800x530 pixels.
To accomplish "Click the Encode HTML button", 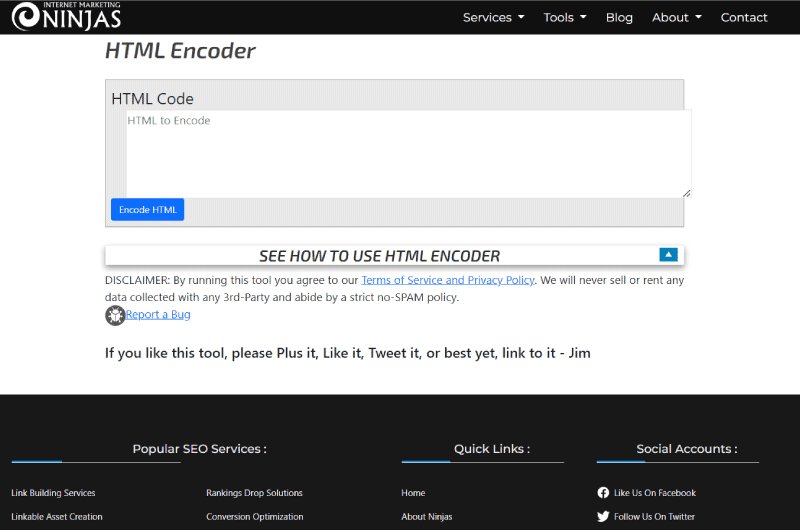I will click(x=147, y=210).
